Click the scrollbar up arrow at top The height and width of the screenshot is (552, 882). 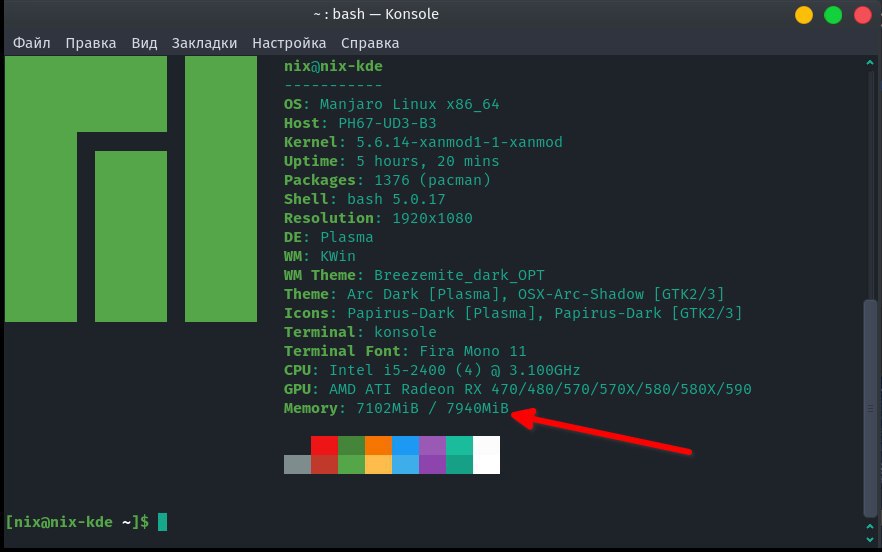tap(870, 63)
